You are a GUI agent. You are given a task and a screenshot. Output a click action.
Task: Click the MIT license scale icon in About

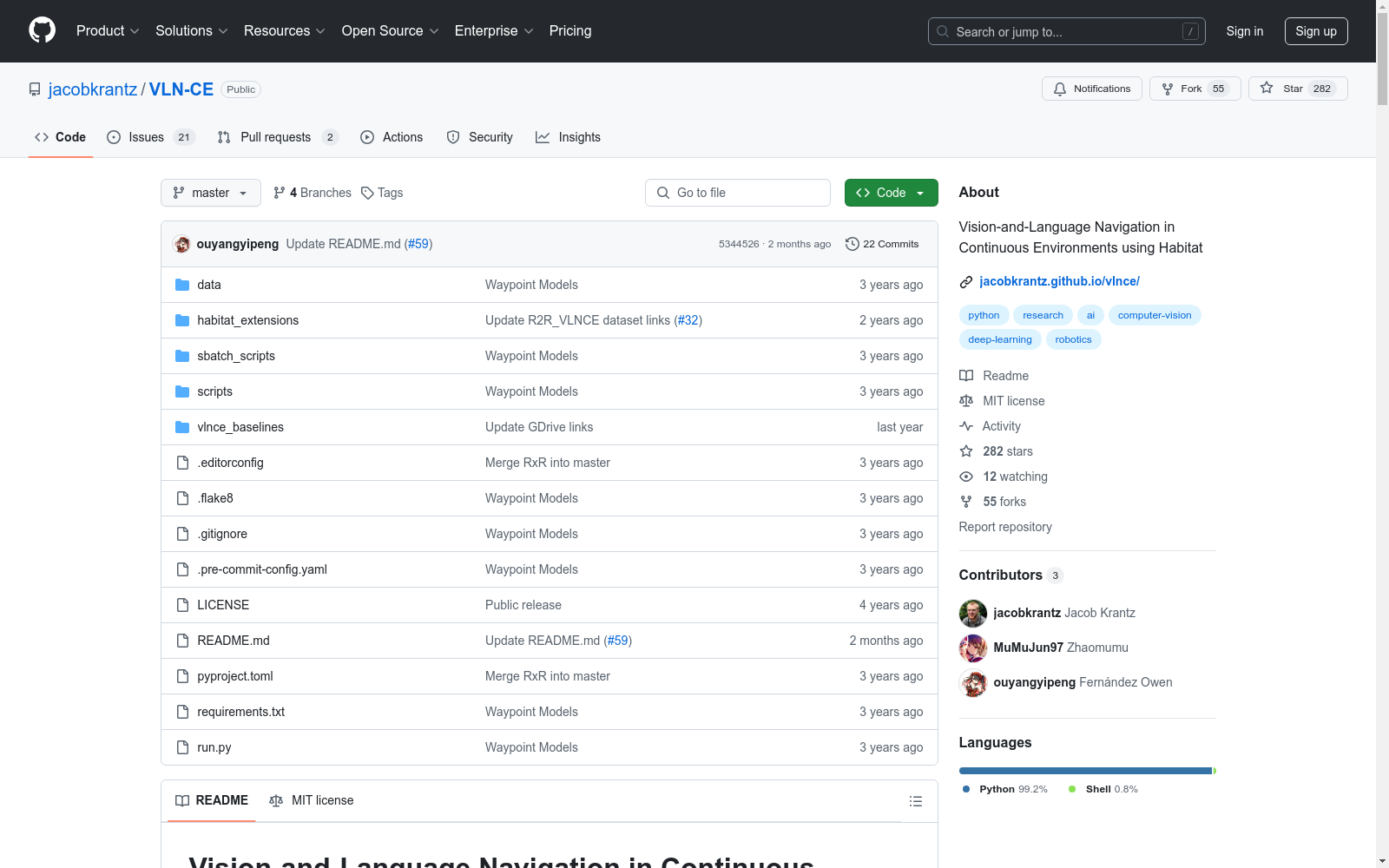(966, 401)
